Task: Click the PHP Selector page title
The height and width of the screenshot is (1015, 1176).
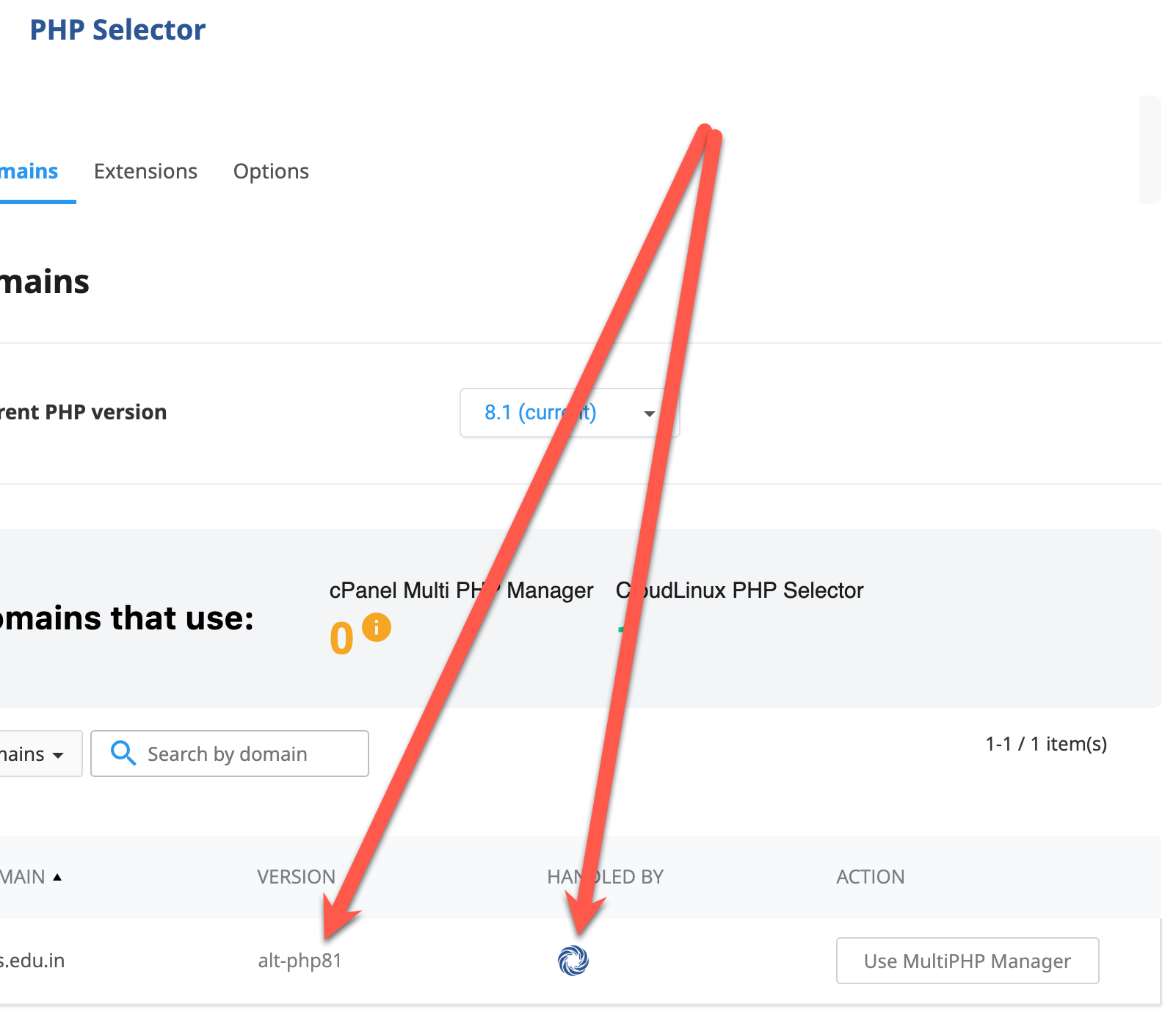Action: [117, 30]
